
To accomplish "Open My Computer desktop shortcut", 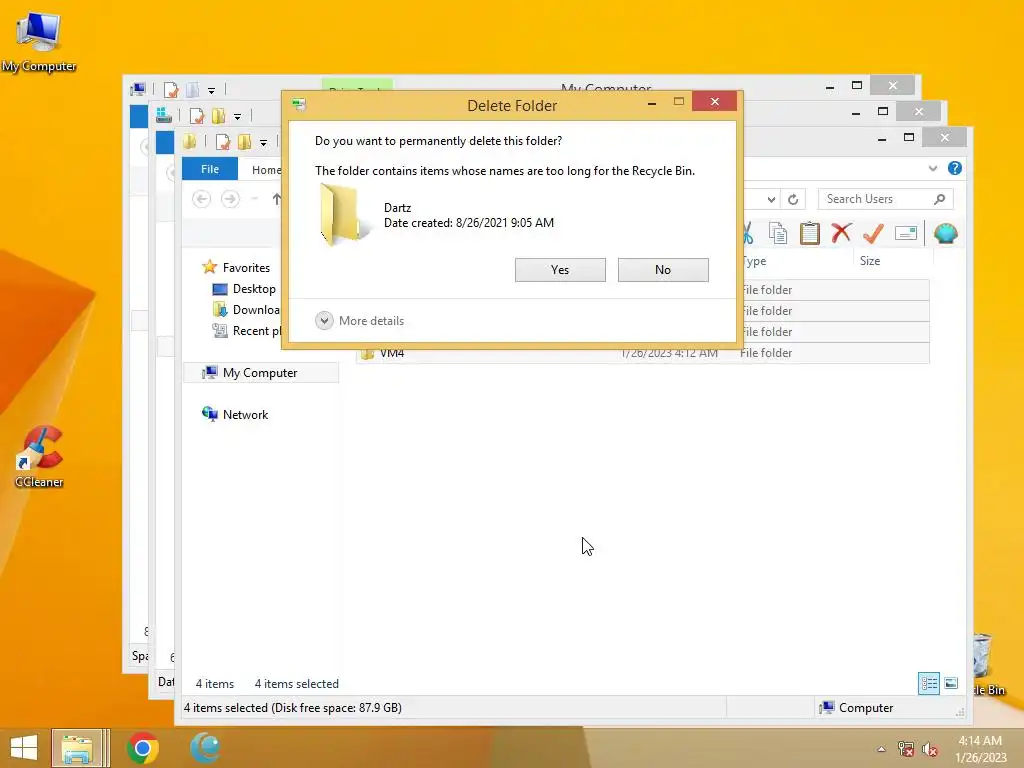I will coord(39,42).
